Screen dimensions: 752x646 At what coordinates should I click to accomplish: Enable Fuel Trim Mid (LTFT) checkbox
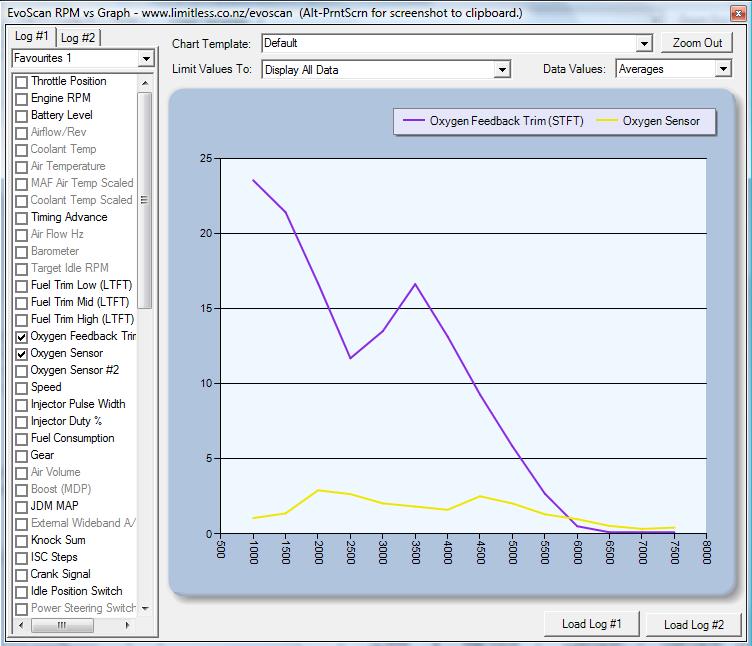(21, 303)
